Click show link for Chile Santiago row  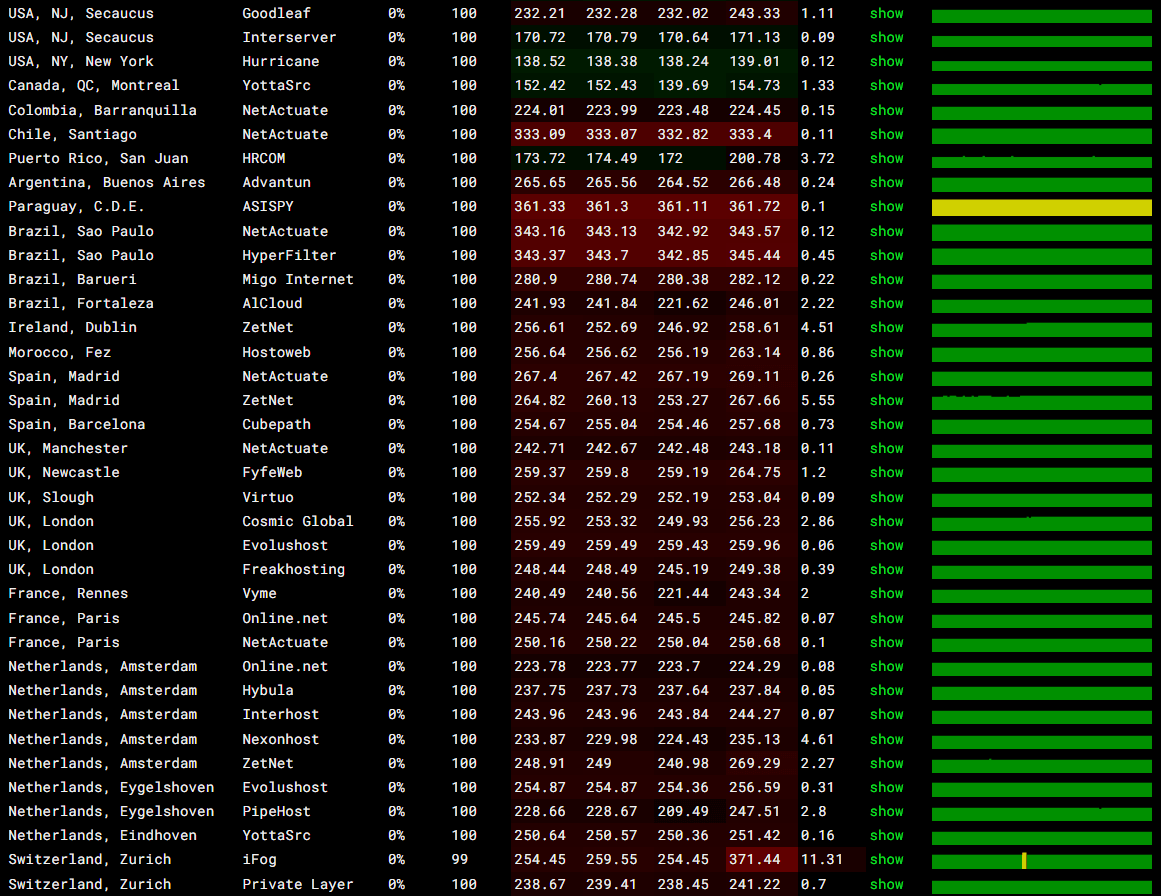886,134
